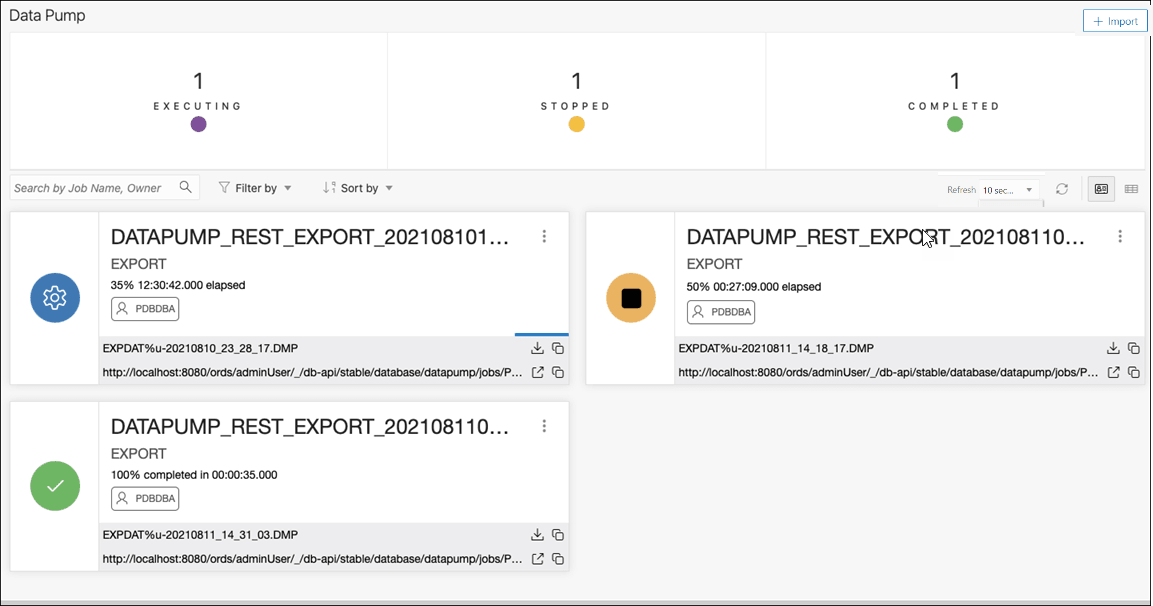Open the kebab menu on the executing job card
This screenshot has width=1153, height=606.
[x=544, y=235]
